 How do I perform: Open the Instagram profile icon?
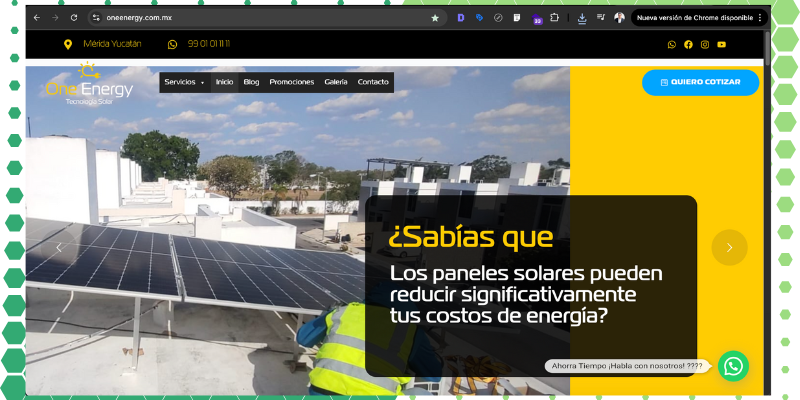[705, 44]
